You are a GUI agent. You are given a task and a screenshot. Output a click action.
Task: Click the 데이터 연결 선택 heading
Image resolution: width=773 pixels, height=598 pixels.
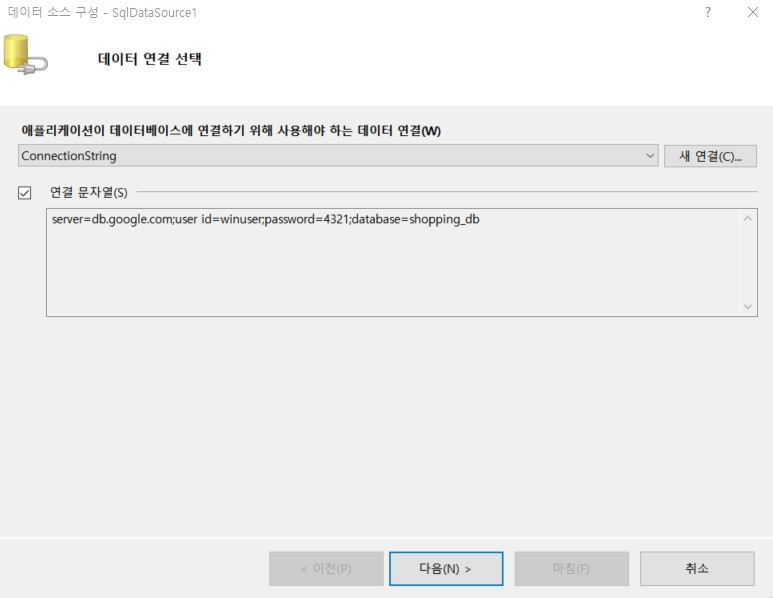(150, 59)
